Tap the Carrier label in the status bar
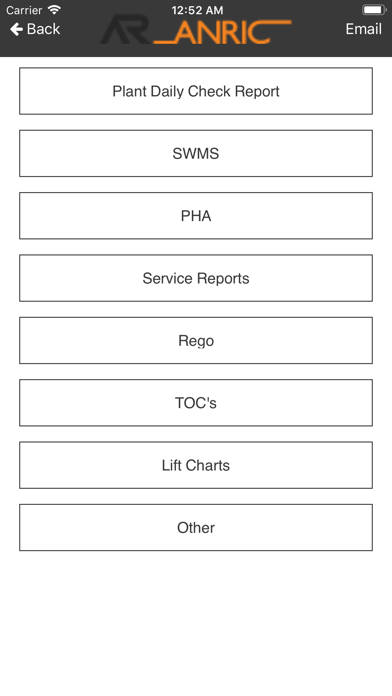Viewport: 392px width, 696px height. click(x=24, y=10)
